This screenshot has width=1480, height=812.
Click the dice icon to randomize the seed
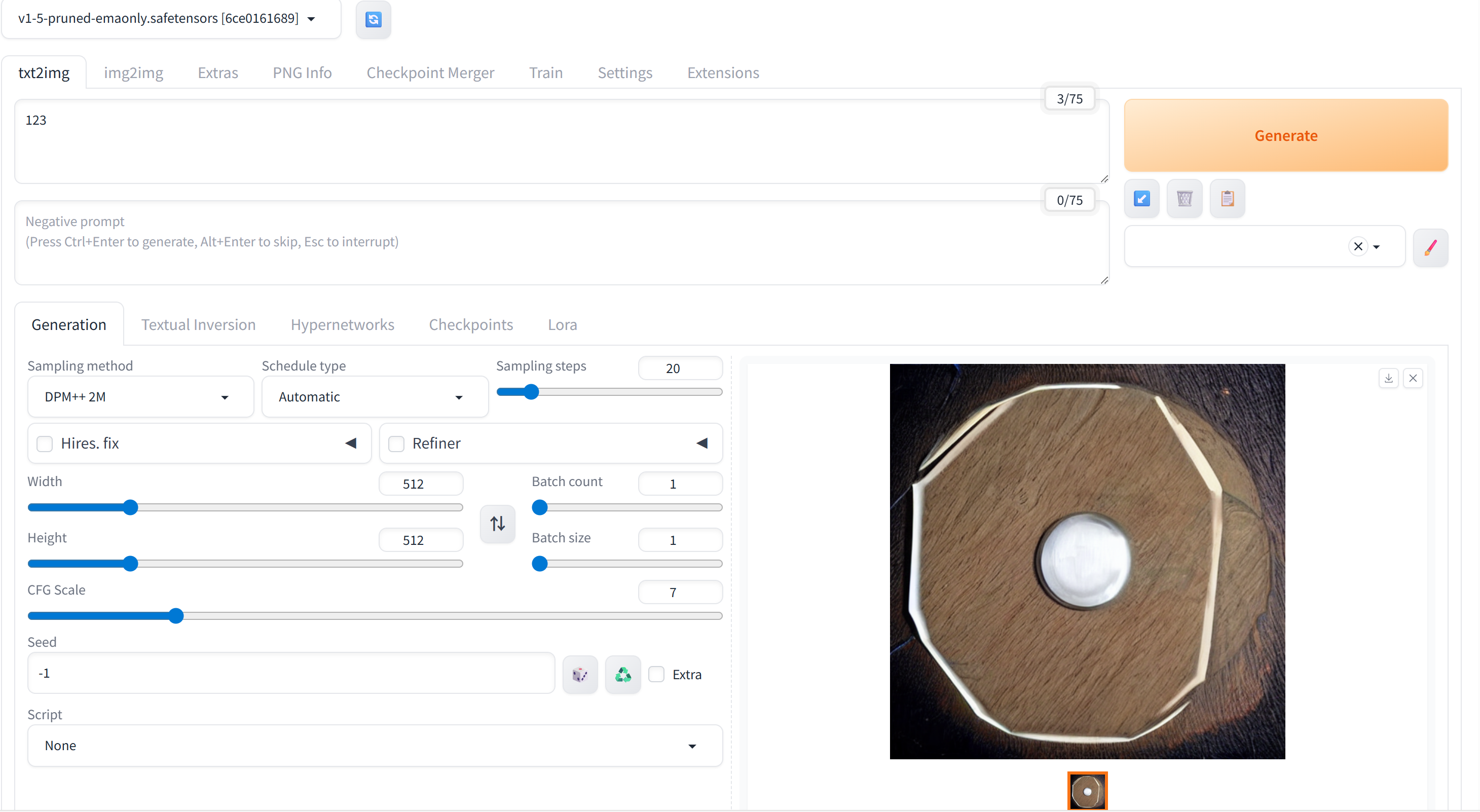[x=580, y=674]
